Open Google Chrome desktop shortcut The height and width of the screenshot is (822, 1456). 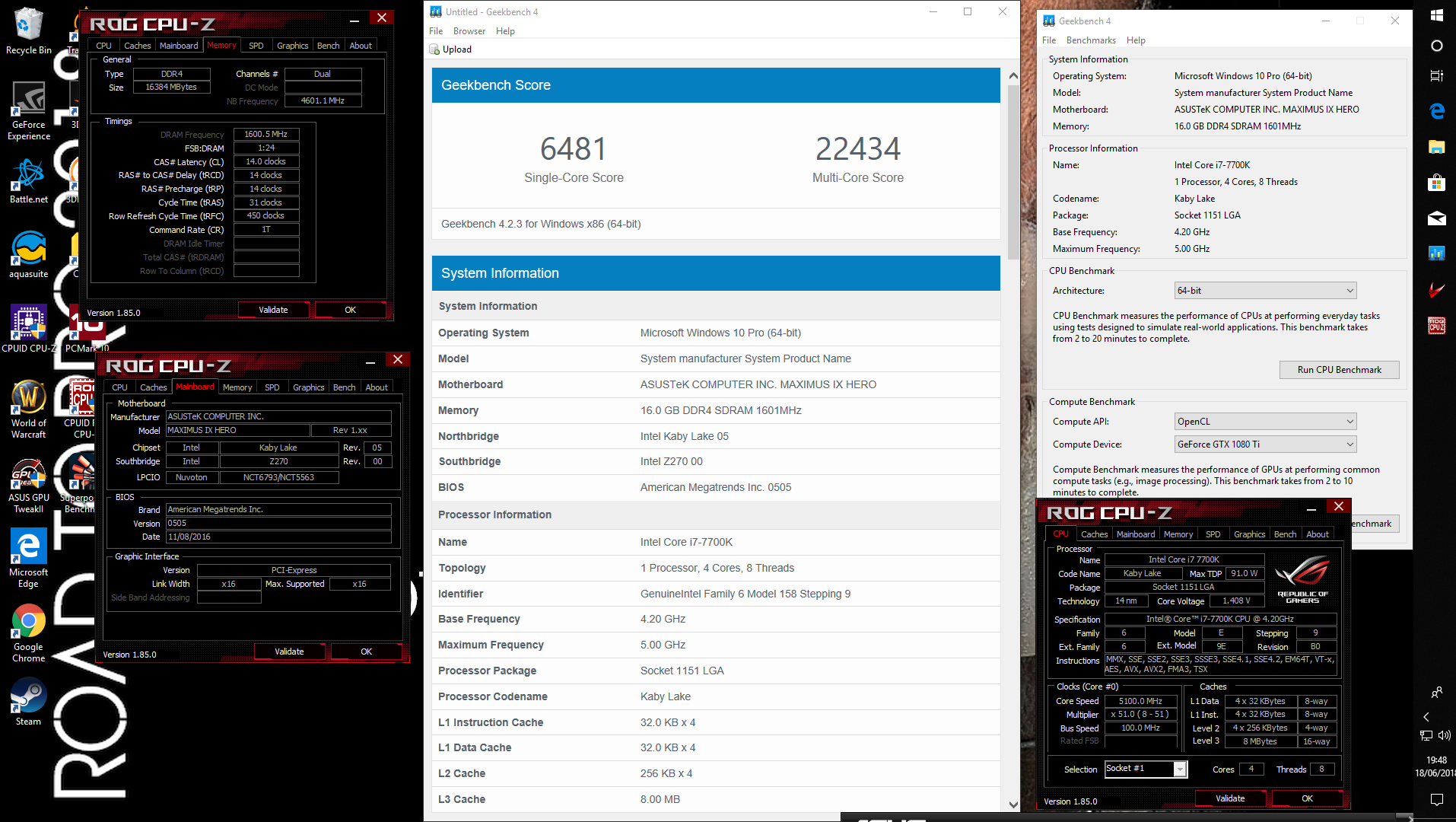[28, 633]
